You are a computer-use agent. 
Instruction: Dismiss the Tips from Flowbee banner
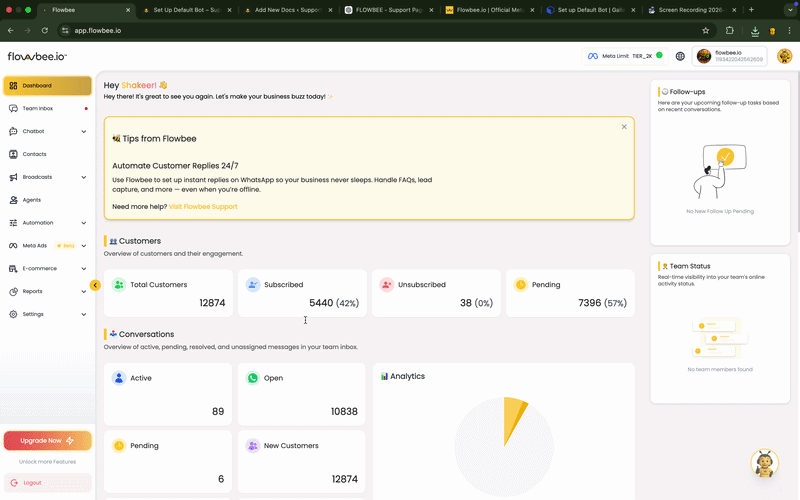(x=624, y=127)
